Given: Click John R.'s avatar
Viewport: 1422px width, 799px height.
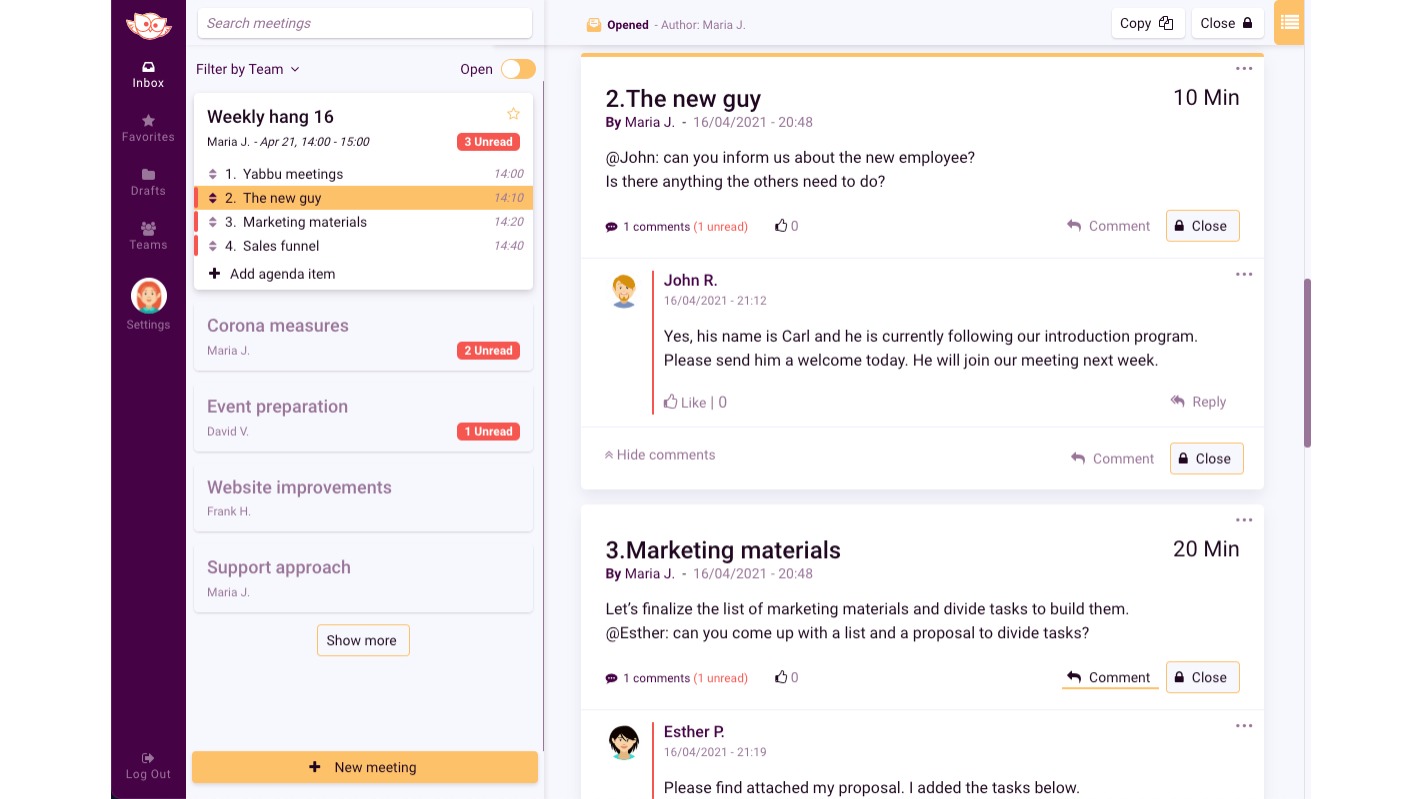Looking at the screenshot, I should click(624, 290).
